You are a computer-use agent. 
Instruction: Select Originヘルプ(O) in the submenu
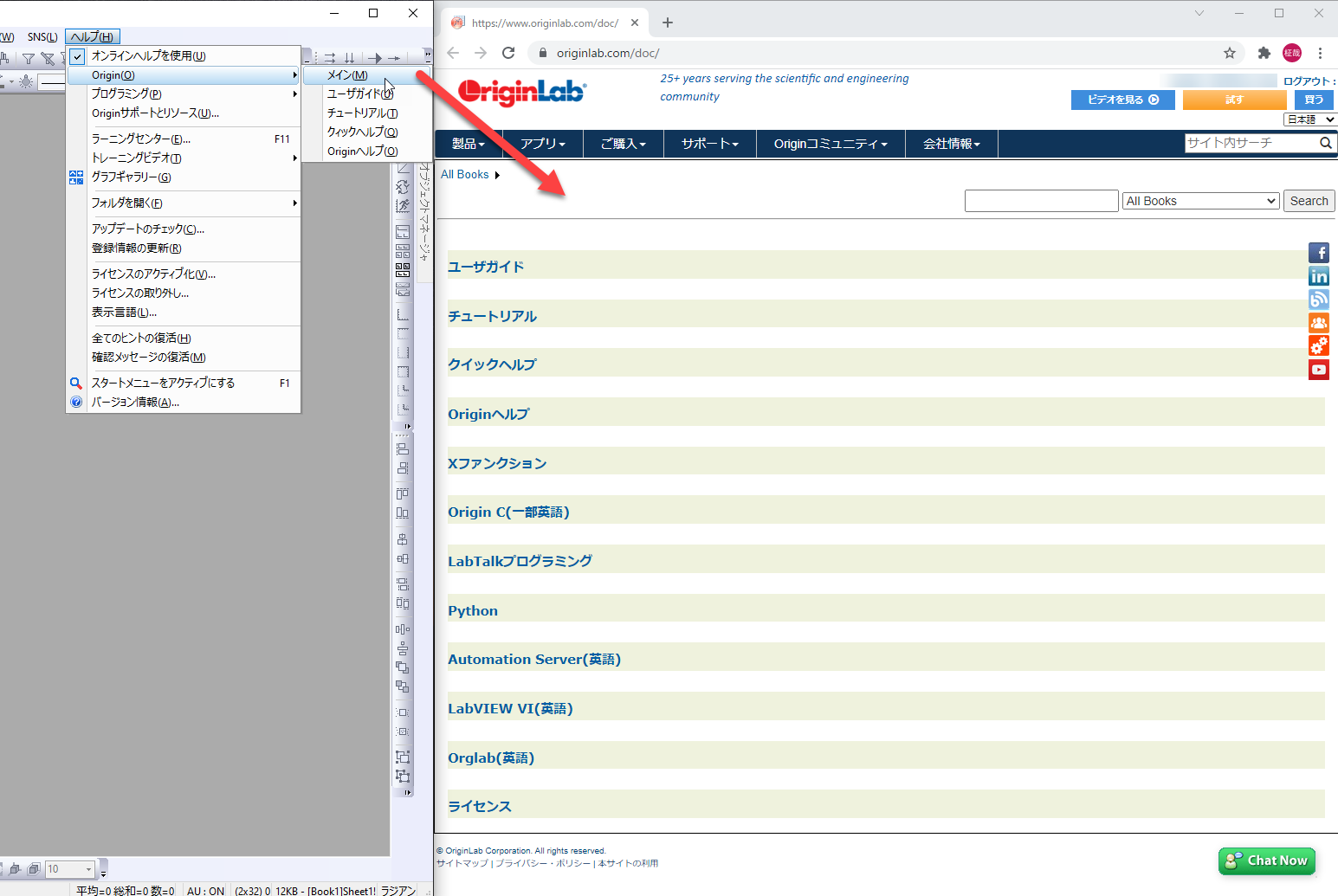tap(366, 151)
